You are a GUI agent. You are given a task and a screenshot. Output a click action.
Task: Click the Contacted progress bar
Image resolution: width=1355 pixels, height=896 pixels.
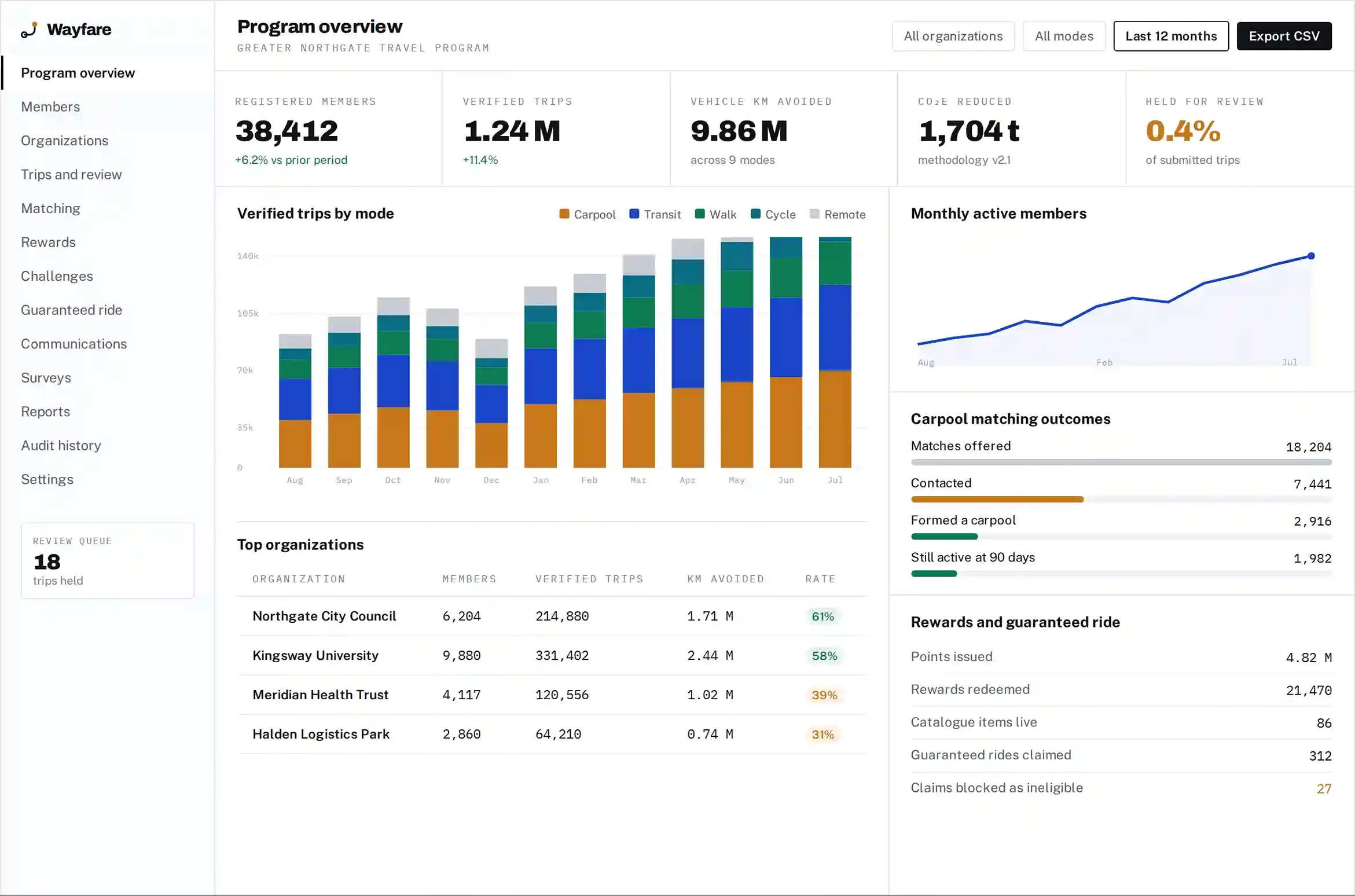1121,500
